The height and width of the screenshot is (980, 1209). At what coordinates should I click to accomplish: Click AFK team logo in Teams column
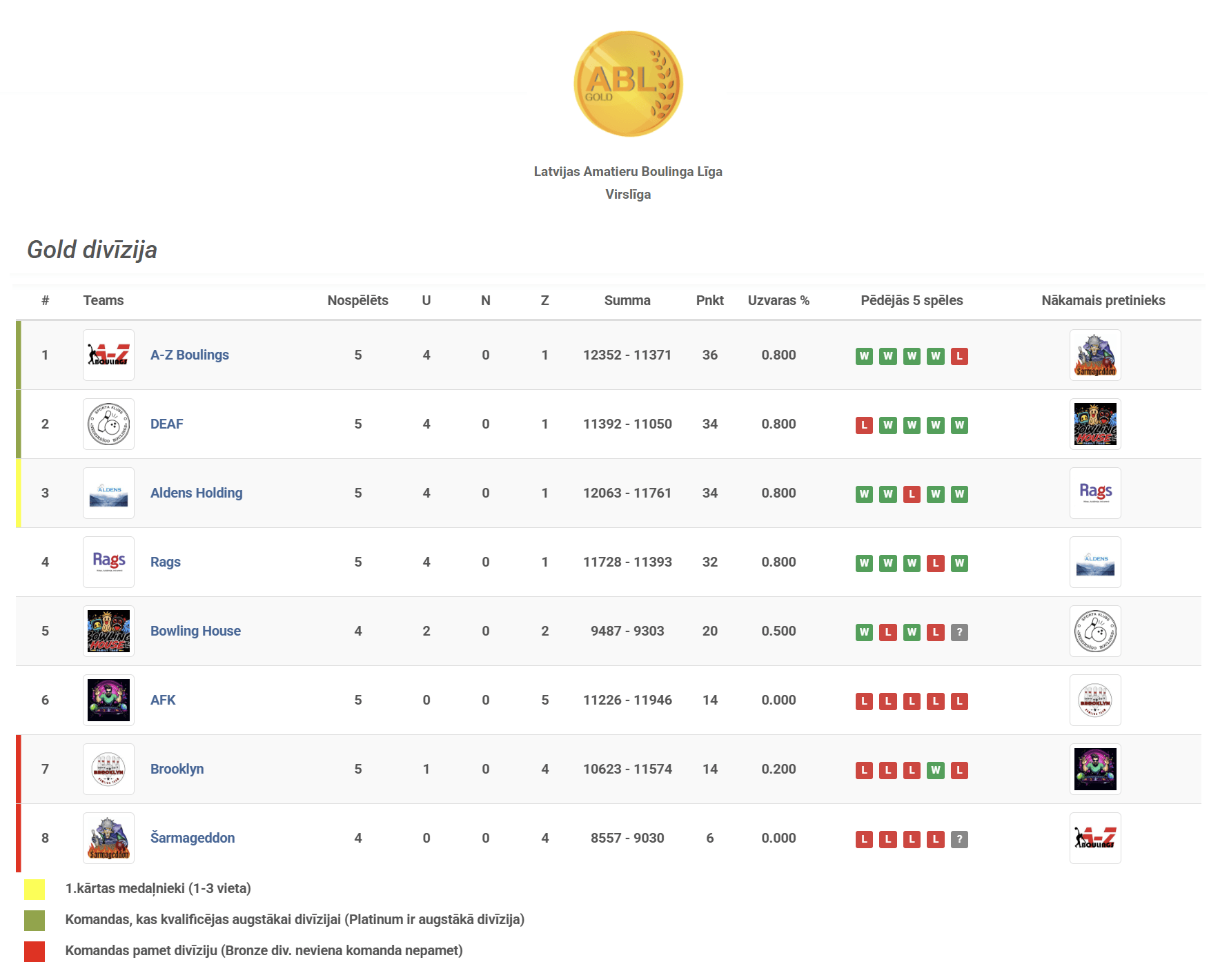(108, 700)
